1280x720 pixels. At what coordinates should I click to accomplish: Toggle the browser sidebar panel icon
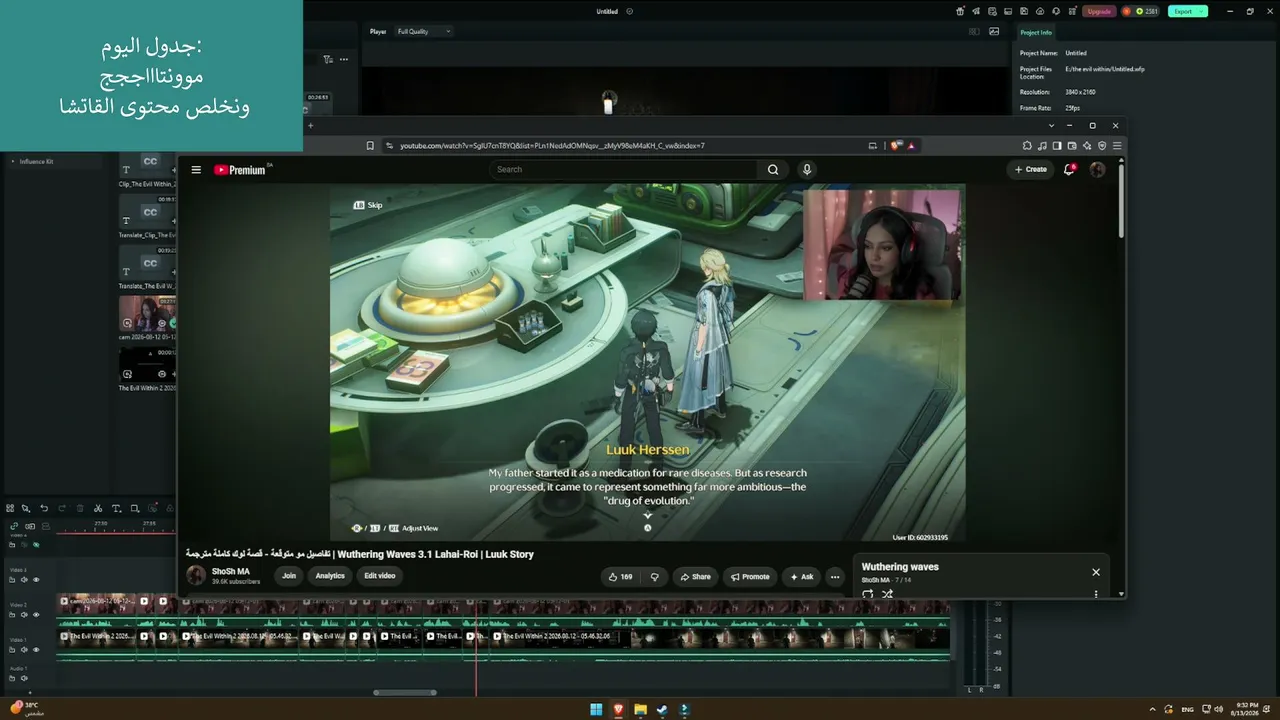click(1057, 146)
